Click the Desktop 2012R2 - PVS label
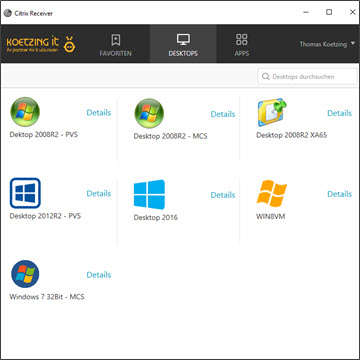This screenshot has height=360, width=360. click(45, 216)
